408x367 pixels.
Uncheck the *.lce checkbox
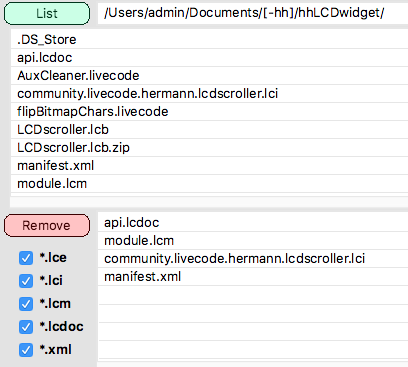tap(26, 258)
